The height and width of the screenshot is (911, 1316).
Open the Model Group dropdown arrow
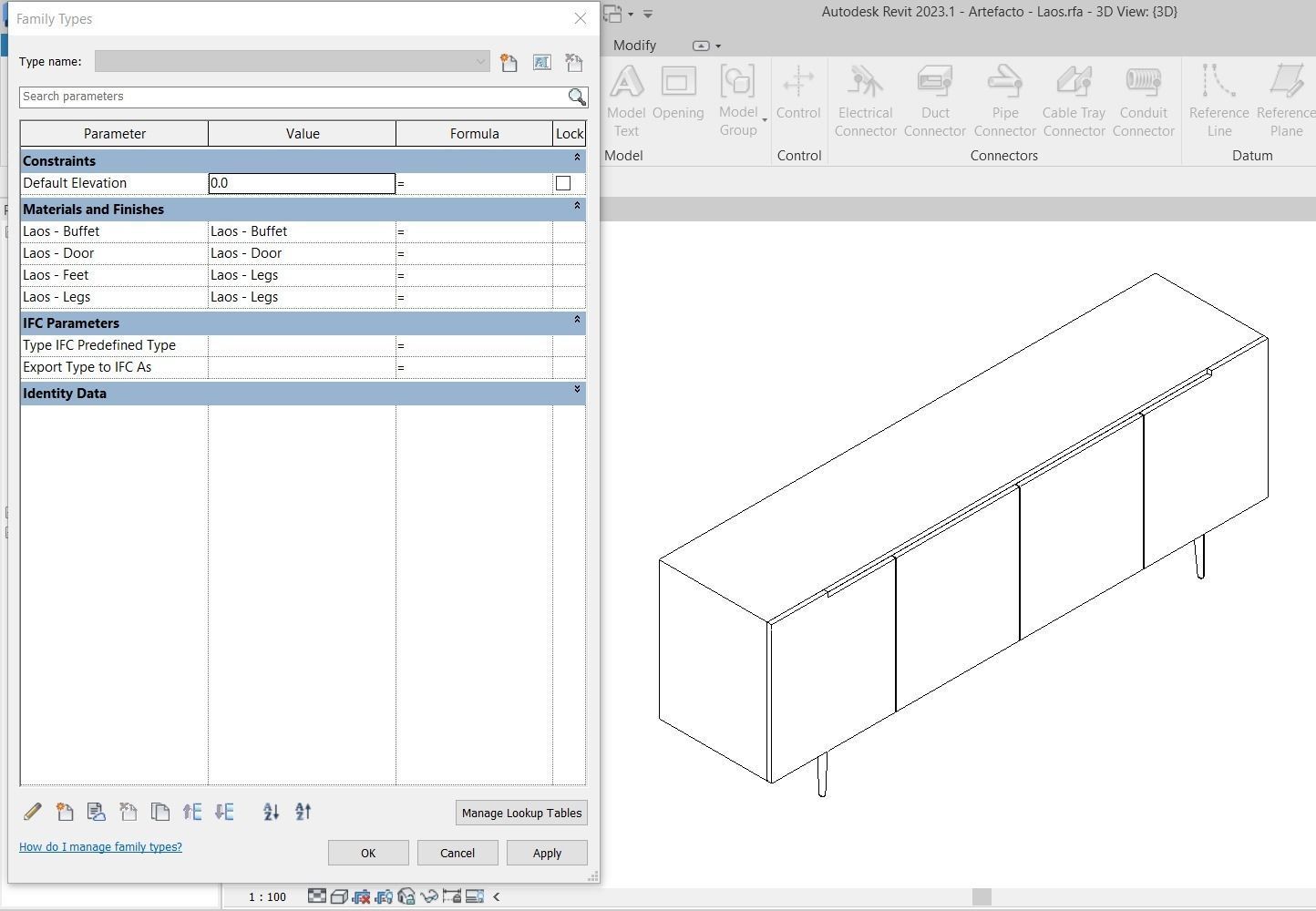point(765,119)
